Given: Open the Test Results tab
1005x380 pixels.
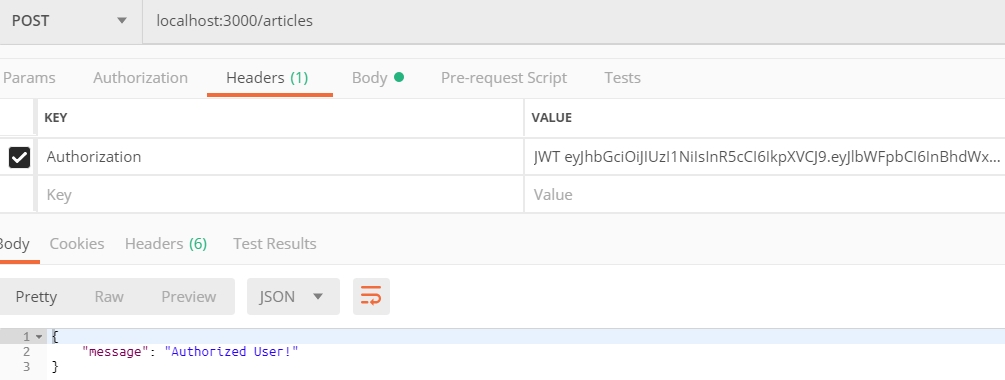Looking at the screenshot, I should pos(275,244).
